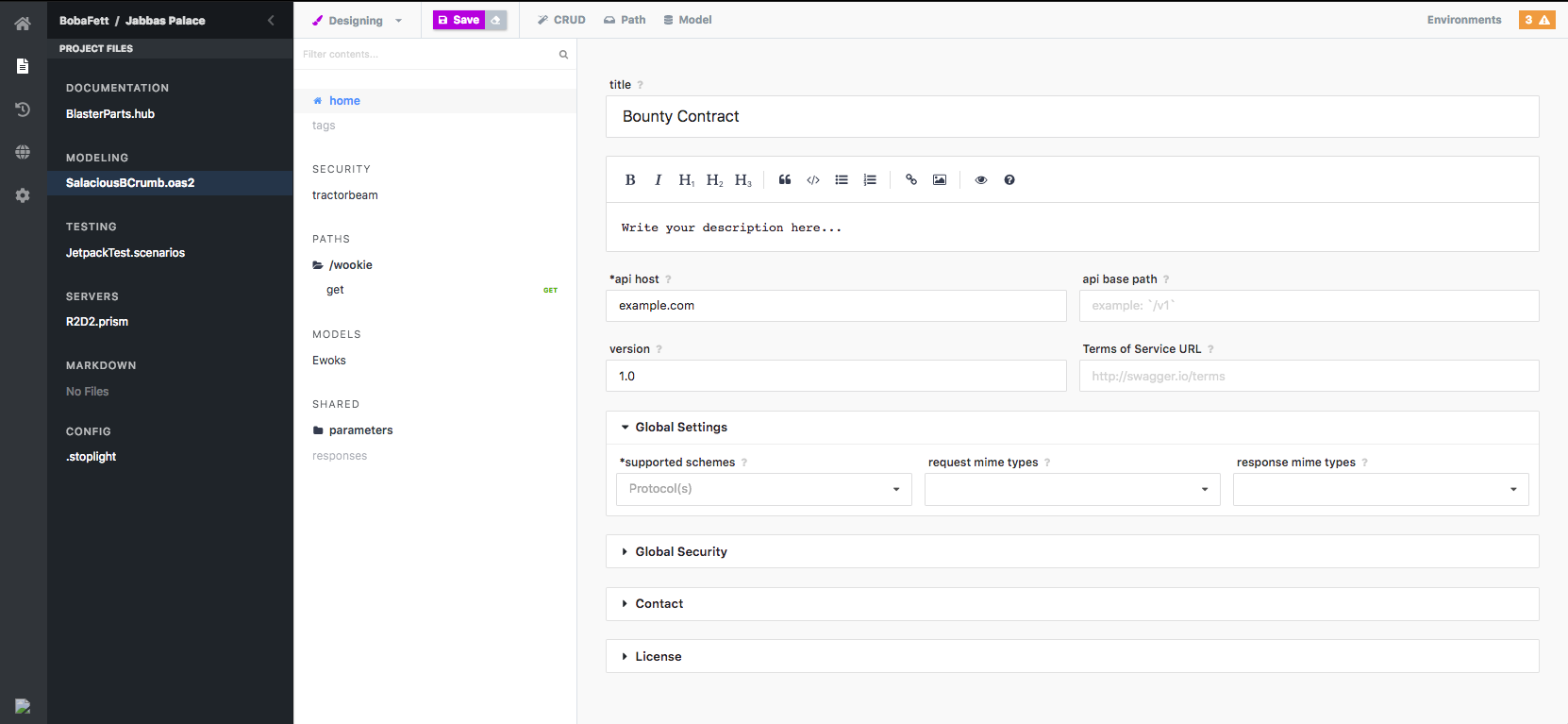Open the history icon in left sidebar
The width and height of the screenshot is (1568, 724).
tap(23, 109)
